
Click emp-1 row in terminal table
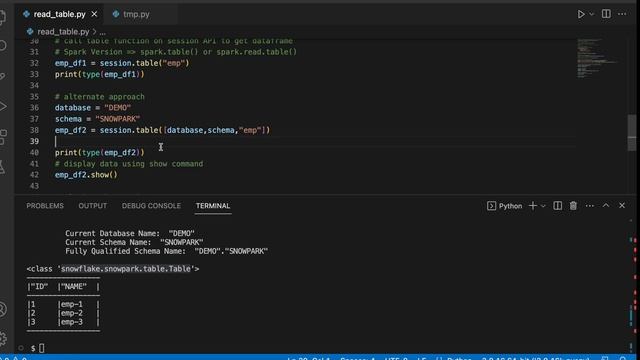63,304
